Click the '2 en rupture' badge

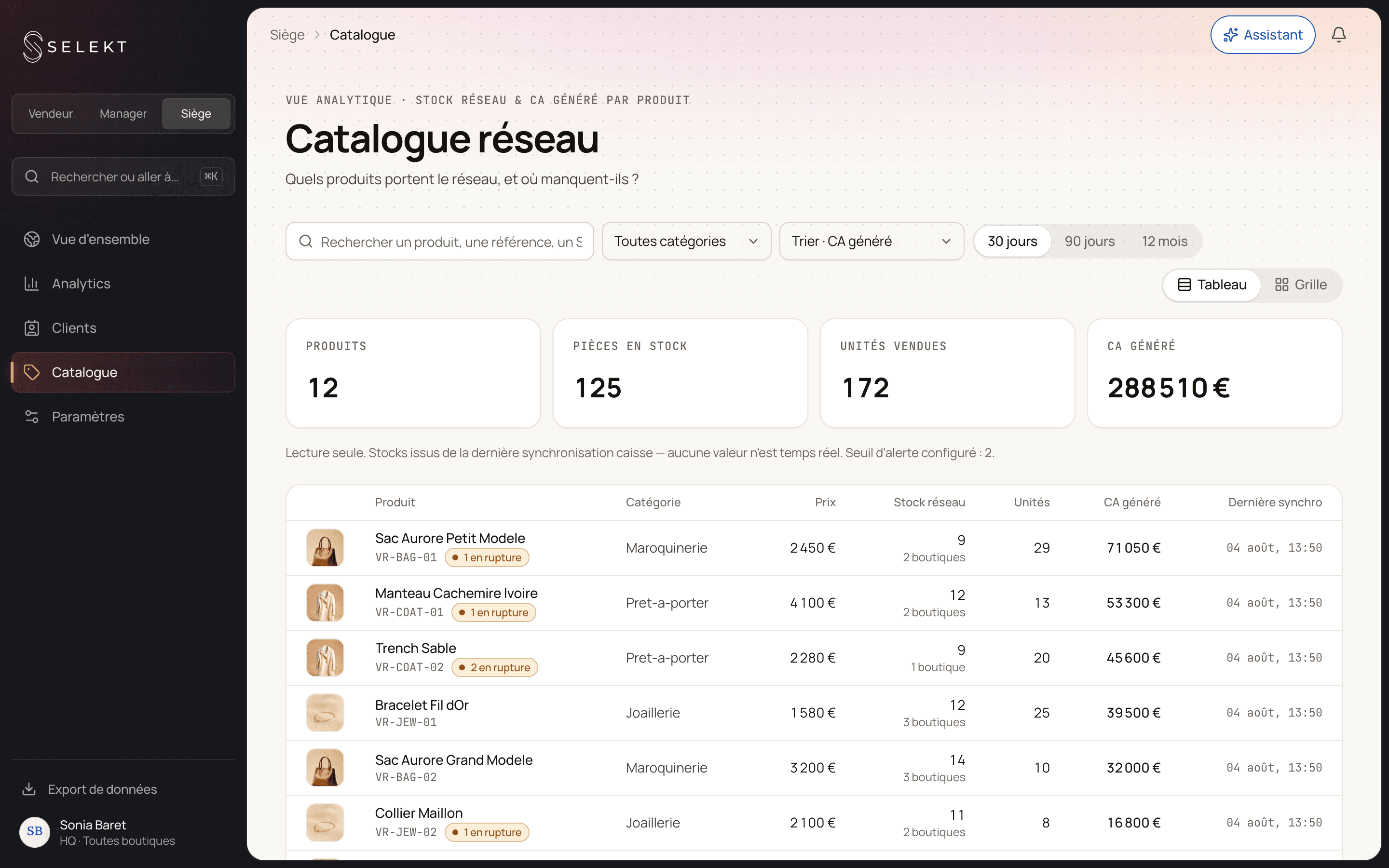coord(494,667)
